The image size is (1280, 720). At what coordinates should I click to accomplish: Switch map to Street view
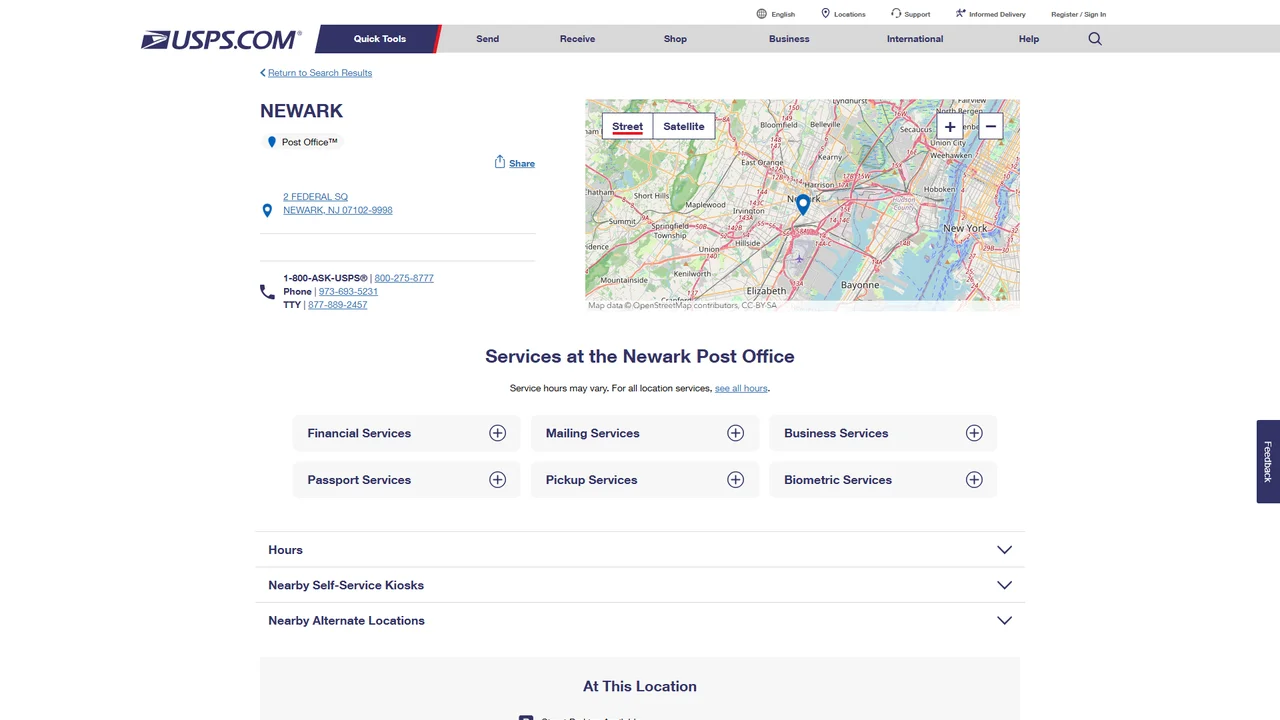pyautogui.click(x=628, y=127)
